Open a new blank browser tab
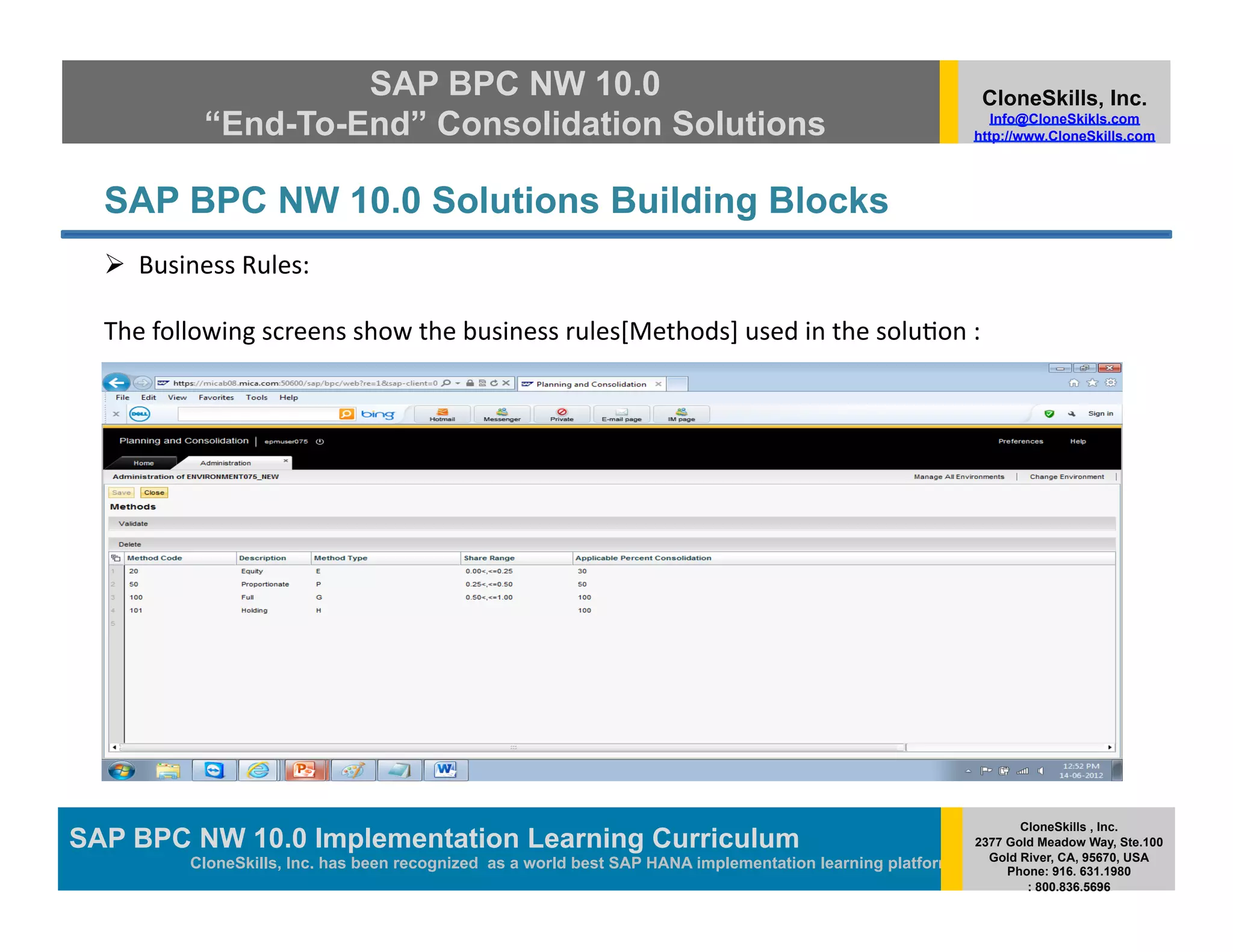Image resolution: width=1233 pixels, height=952 pixels. tap(677, 384)
